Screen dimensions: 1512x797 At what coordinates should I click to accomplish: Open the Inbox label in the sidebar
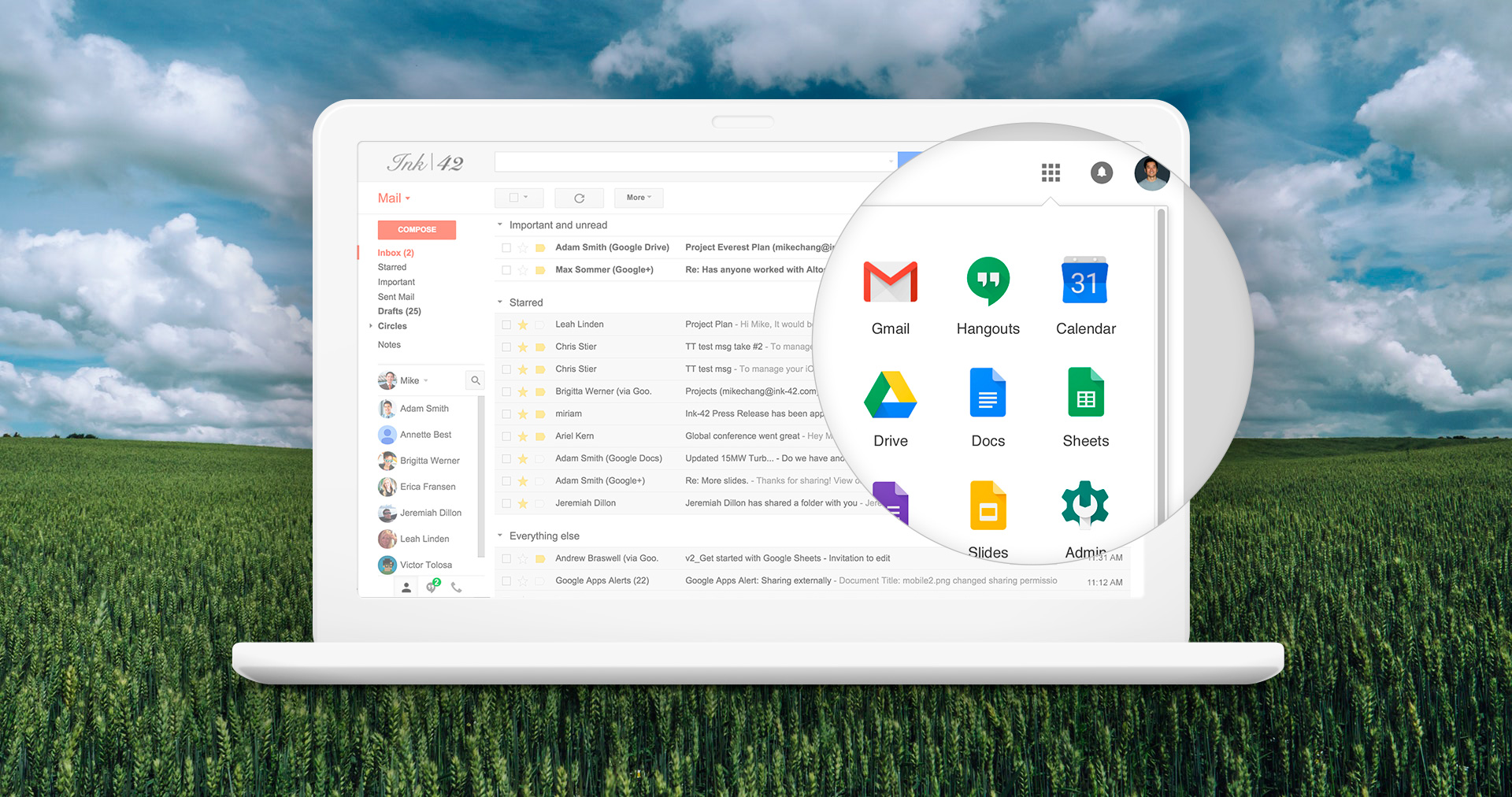(395, 252)
